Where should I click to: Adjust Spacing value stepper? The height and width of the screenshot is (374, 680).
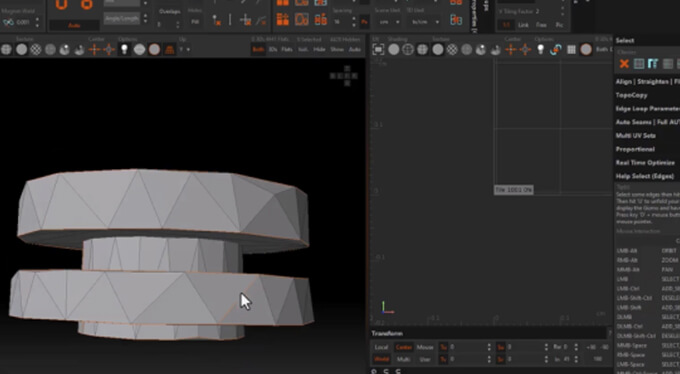[x=354, y=21]
